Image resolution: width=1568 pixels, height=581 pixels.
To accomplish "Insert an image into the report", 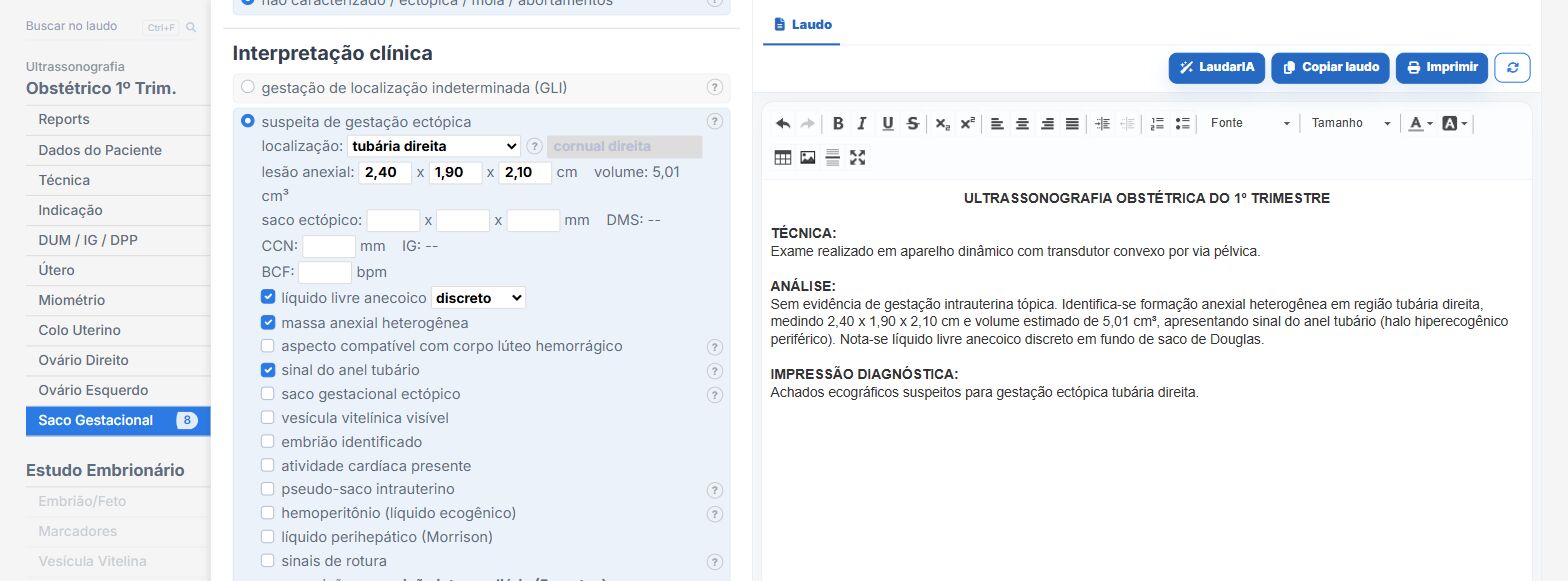I will click(808, 157).
